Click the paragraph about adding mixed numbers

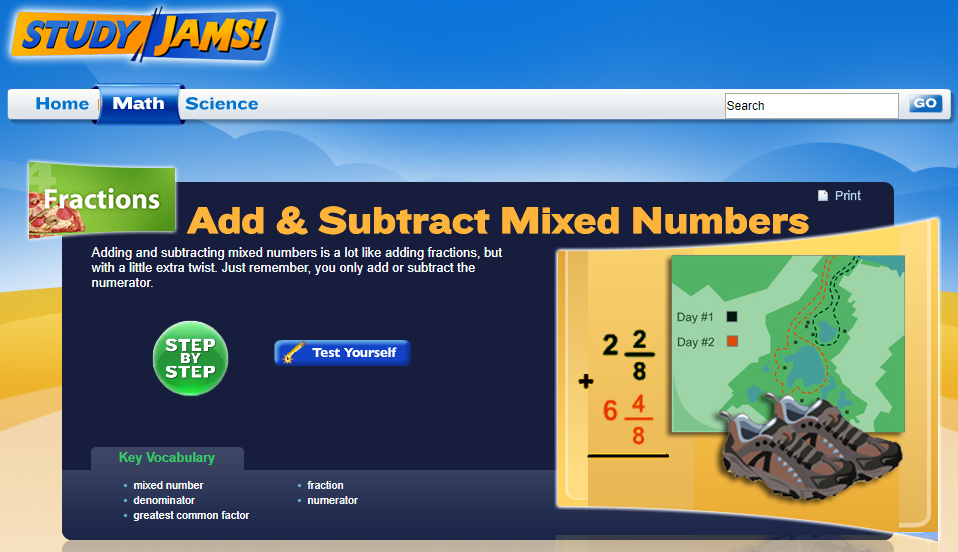coord(296,268)
